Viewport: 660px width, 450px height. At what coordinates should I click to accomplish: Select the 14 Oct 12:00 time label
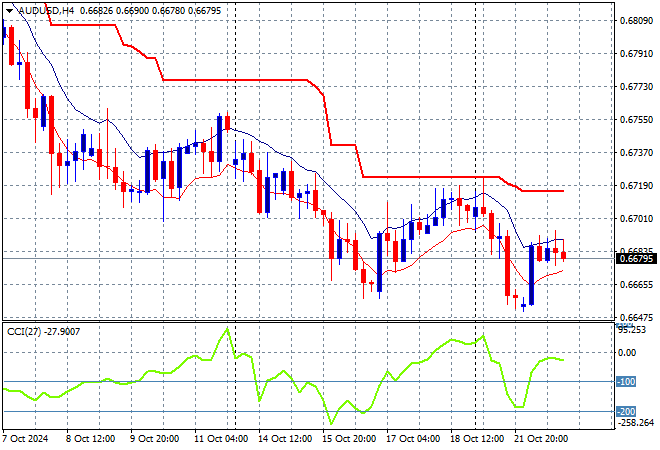[x=285, y=439]
